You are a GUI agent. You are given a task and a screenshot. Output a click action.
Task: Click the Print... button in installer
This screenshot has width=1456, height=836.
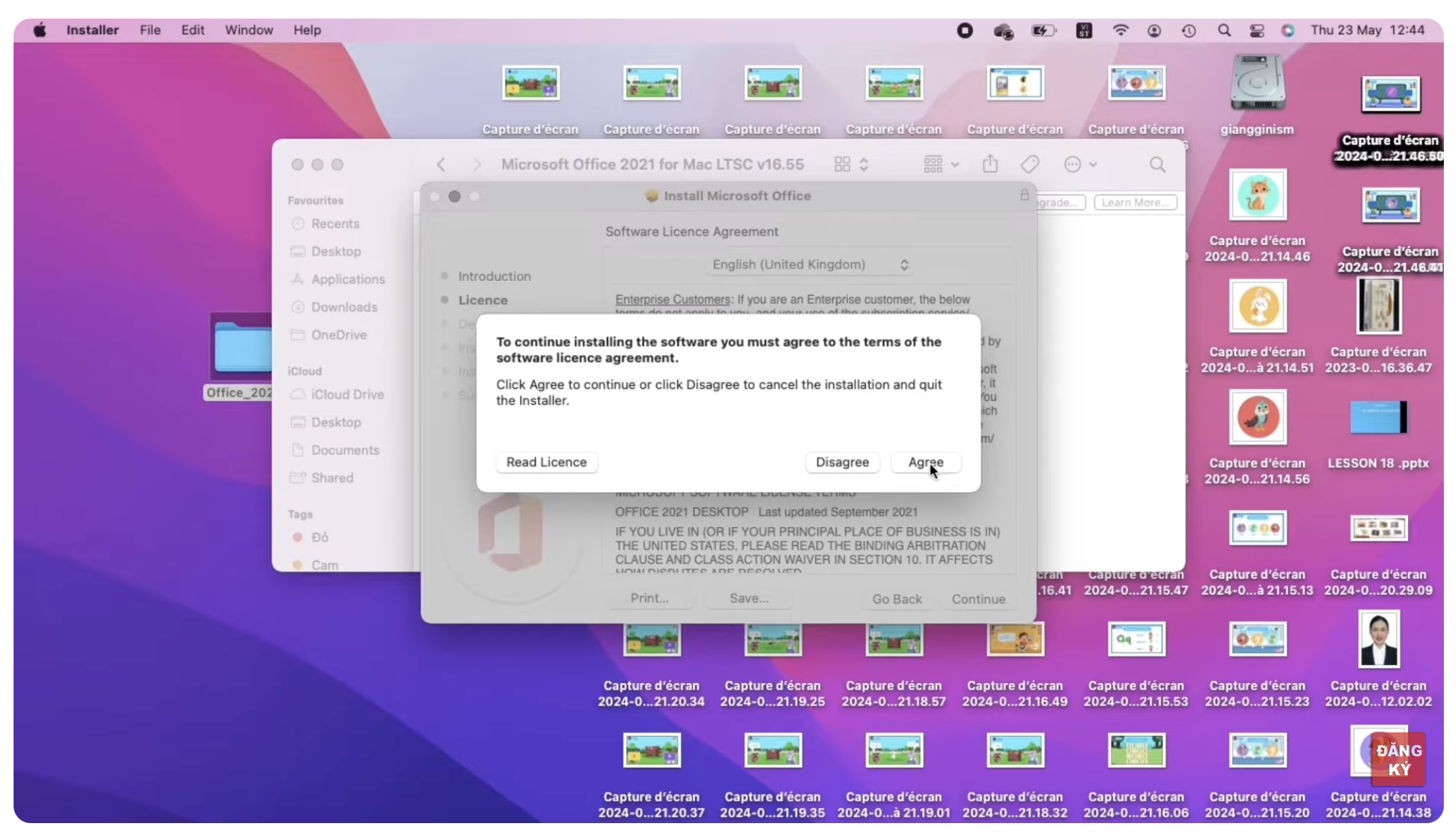pos(649,598)
